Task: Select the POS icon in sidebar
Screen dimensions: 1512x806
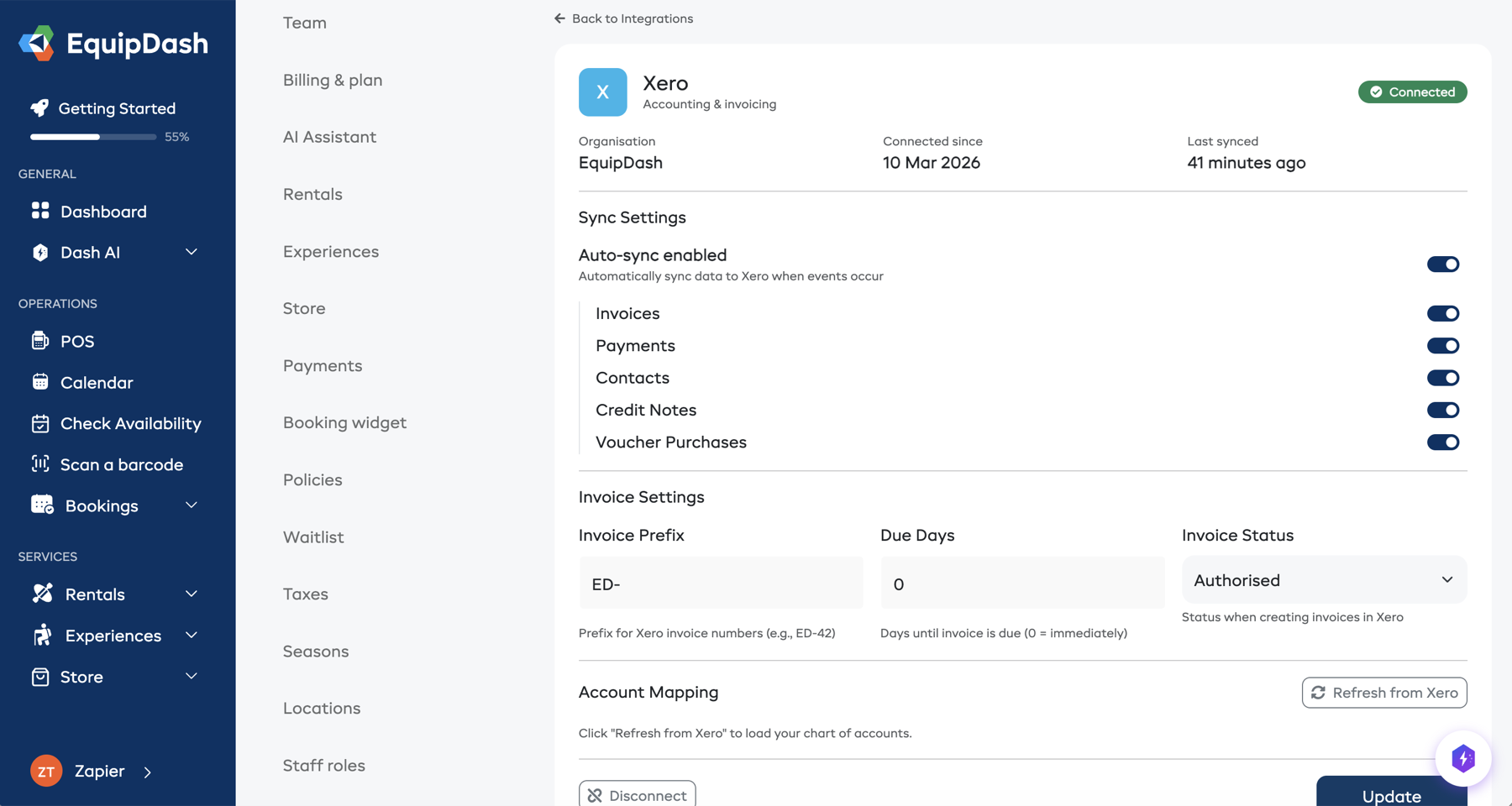Action: [x=40, y=341]
